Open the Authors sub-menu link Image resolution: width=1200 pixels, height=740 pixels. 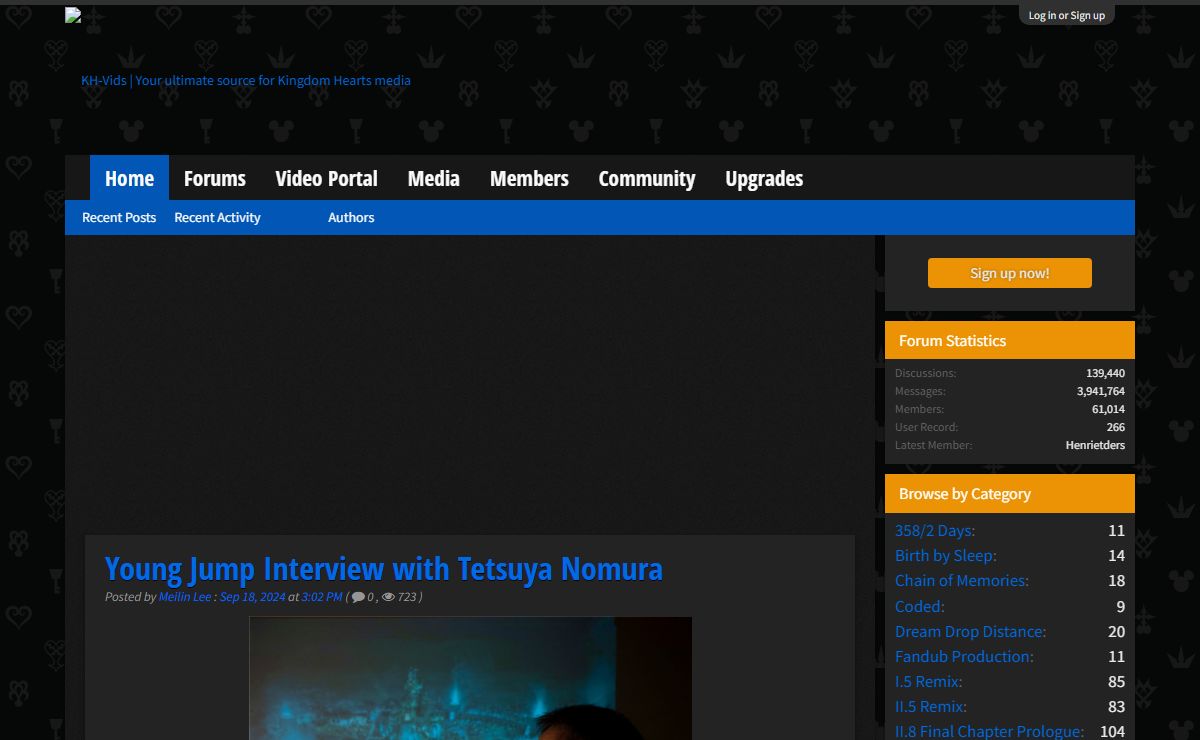[x=351, y=217]
